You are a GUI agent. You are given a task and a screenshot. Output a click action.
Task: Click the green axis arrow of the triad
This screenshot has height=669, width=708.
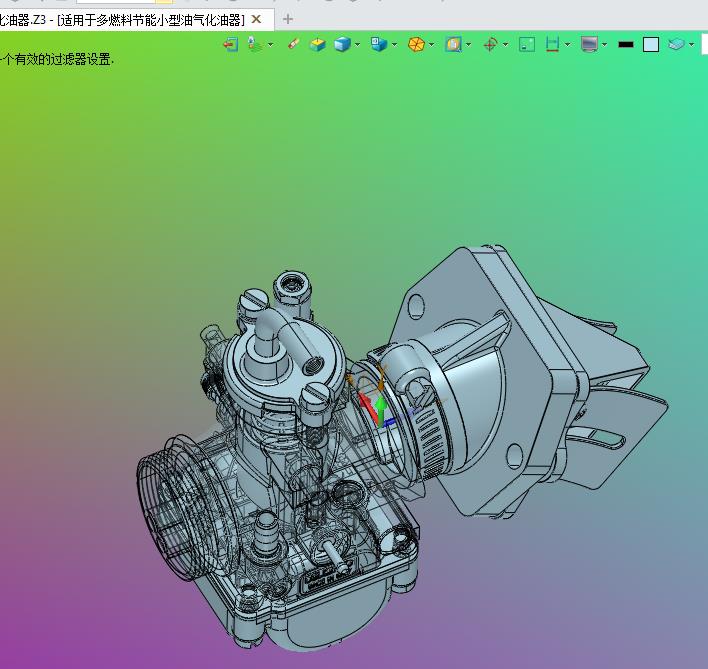(382, 409)
